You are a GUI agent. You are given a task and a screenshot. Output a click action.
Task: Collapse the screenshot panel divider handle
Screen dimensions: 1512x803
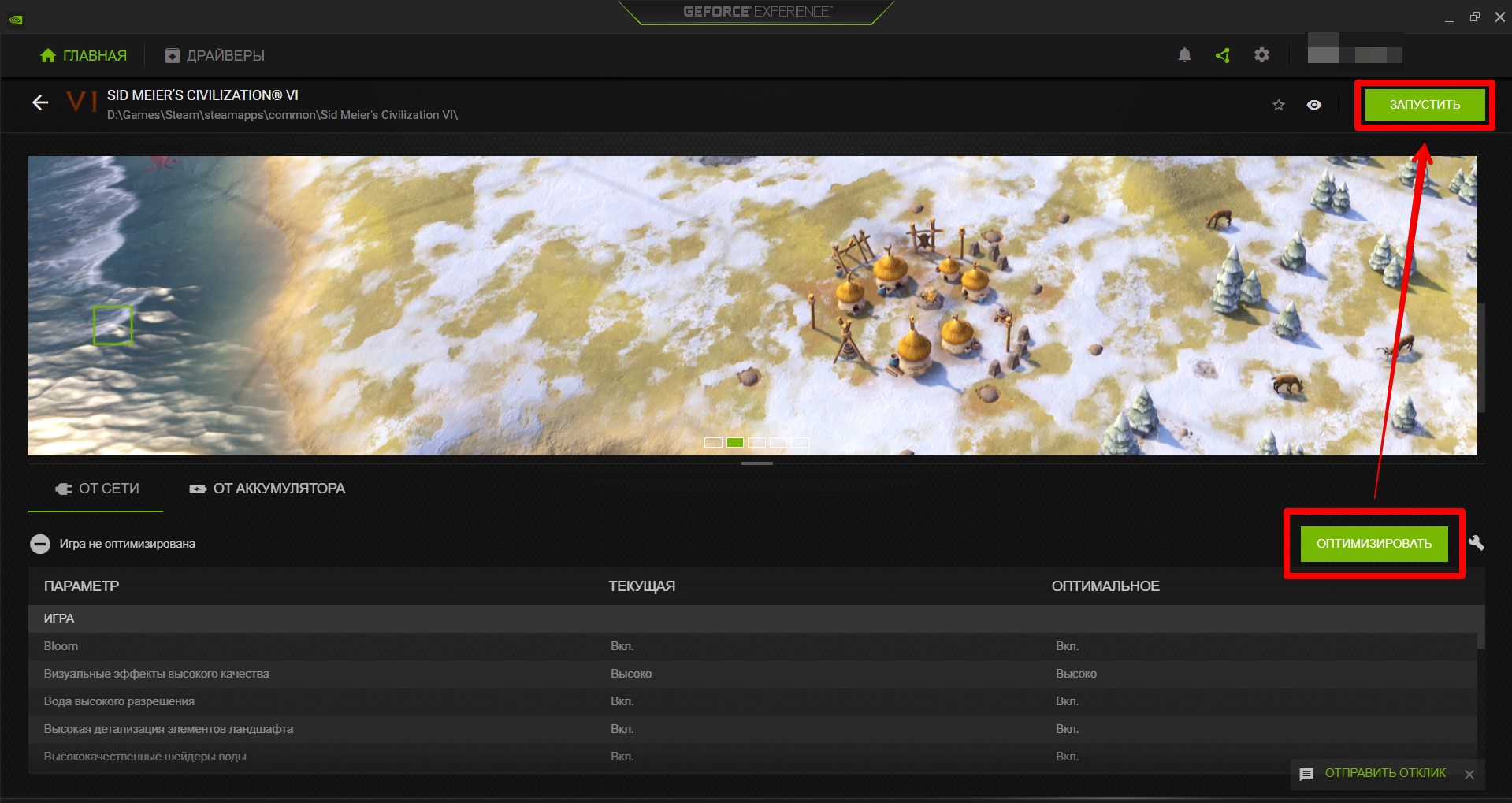click(x=756, y=463)
